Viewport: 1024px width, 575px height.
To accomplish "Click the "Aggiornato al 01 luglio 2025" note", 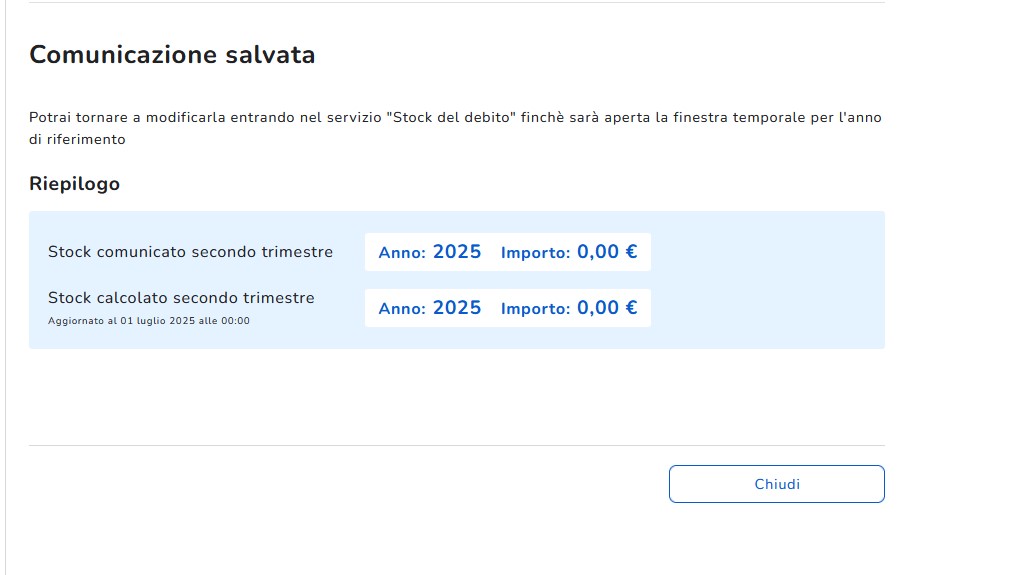I will tap(148, 321).
